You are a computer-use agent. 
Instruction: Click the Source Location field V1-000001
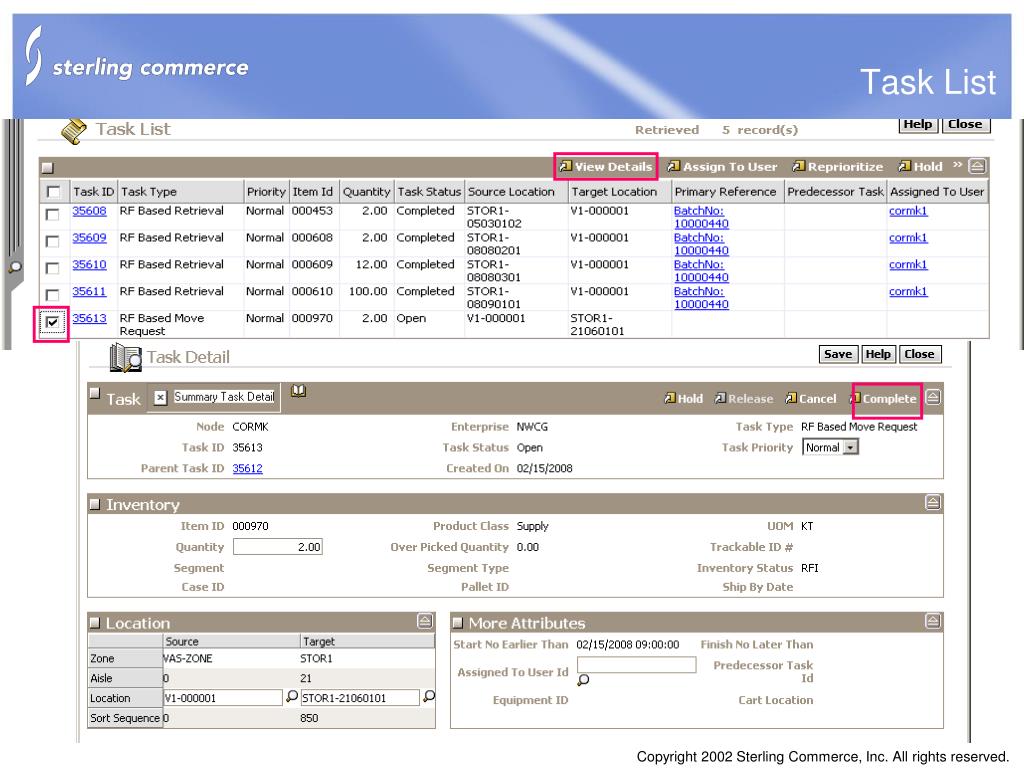[x=223, y=698]
